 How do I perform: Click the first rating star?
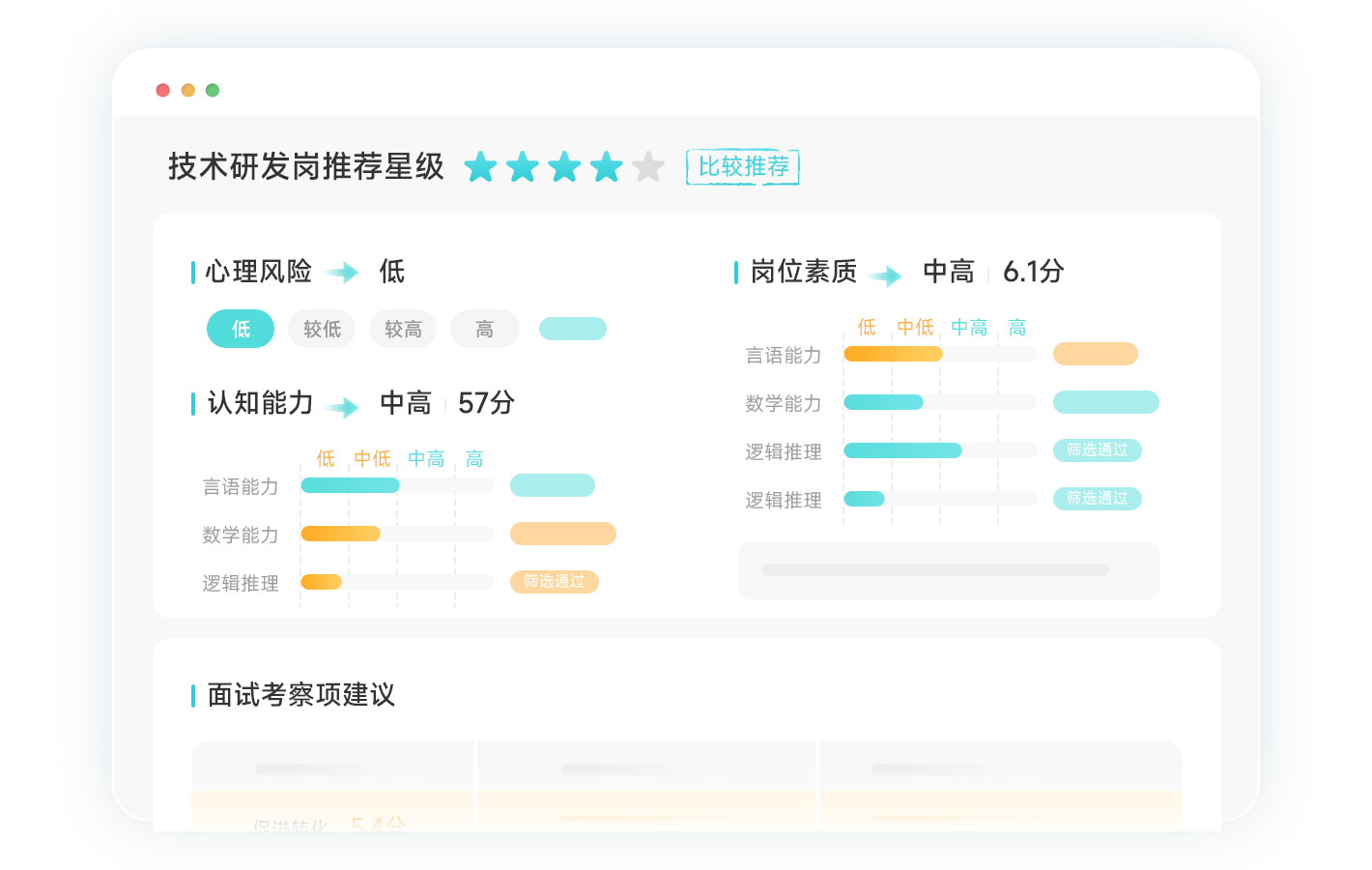point(480,167)
